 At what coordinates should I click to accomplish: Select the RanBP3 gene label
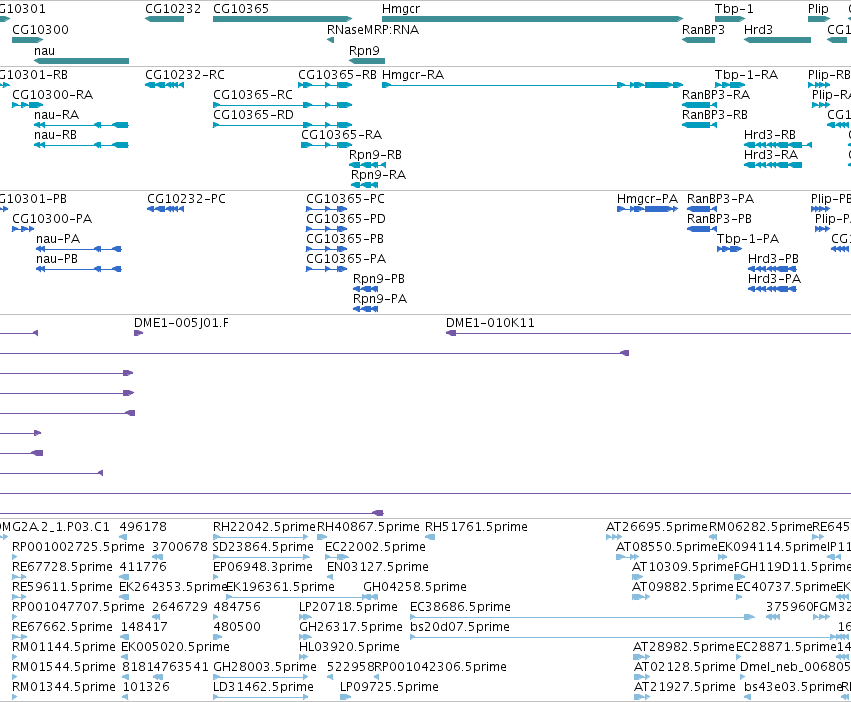[x=703, y=30]
